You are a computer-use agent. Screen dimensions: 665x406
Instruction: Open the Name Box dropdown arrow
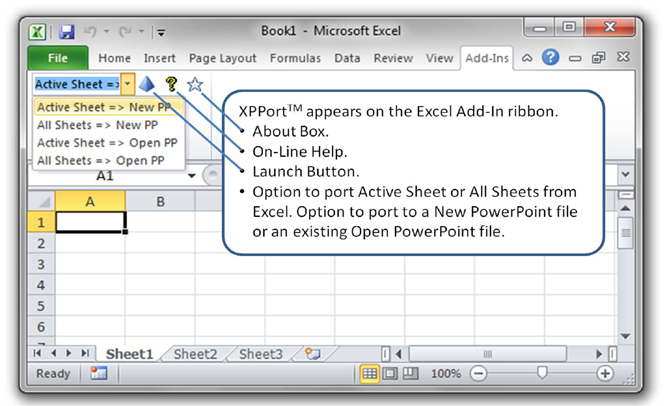(x=192, y=176)
